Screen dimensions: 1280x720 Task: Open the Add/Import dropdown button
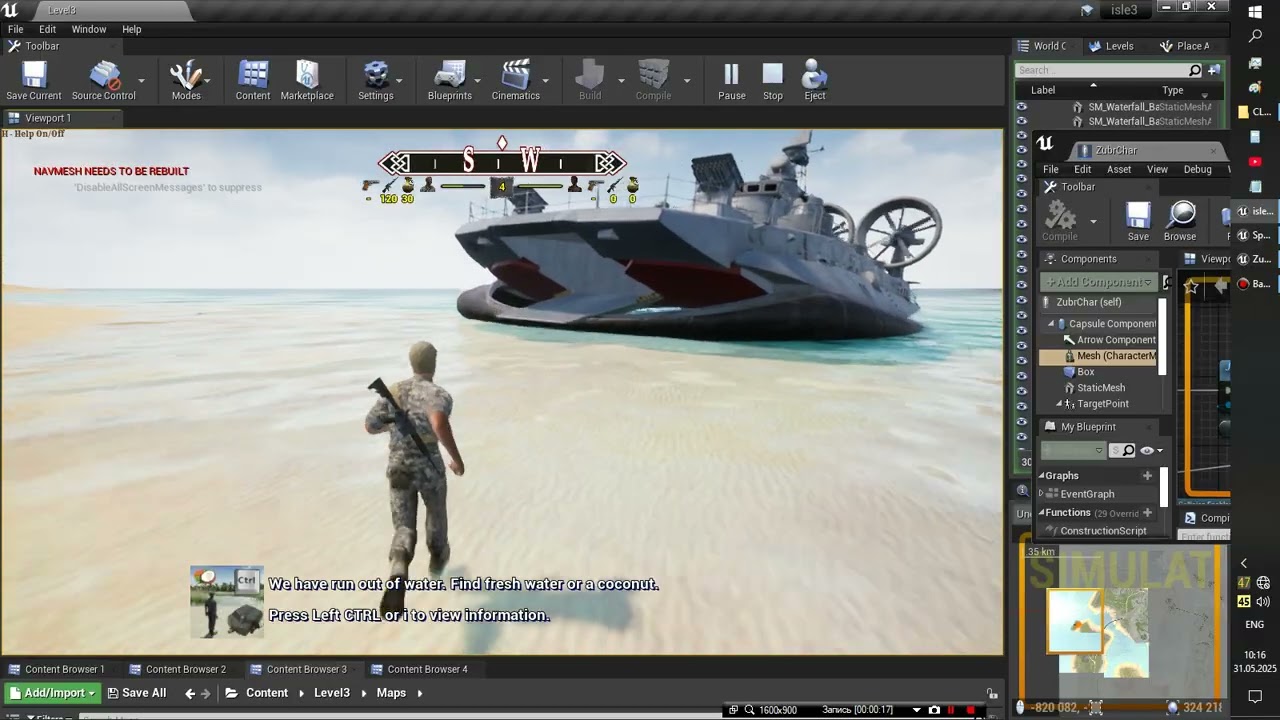[x=52, y=693]
